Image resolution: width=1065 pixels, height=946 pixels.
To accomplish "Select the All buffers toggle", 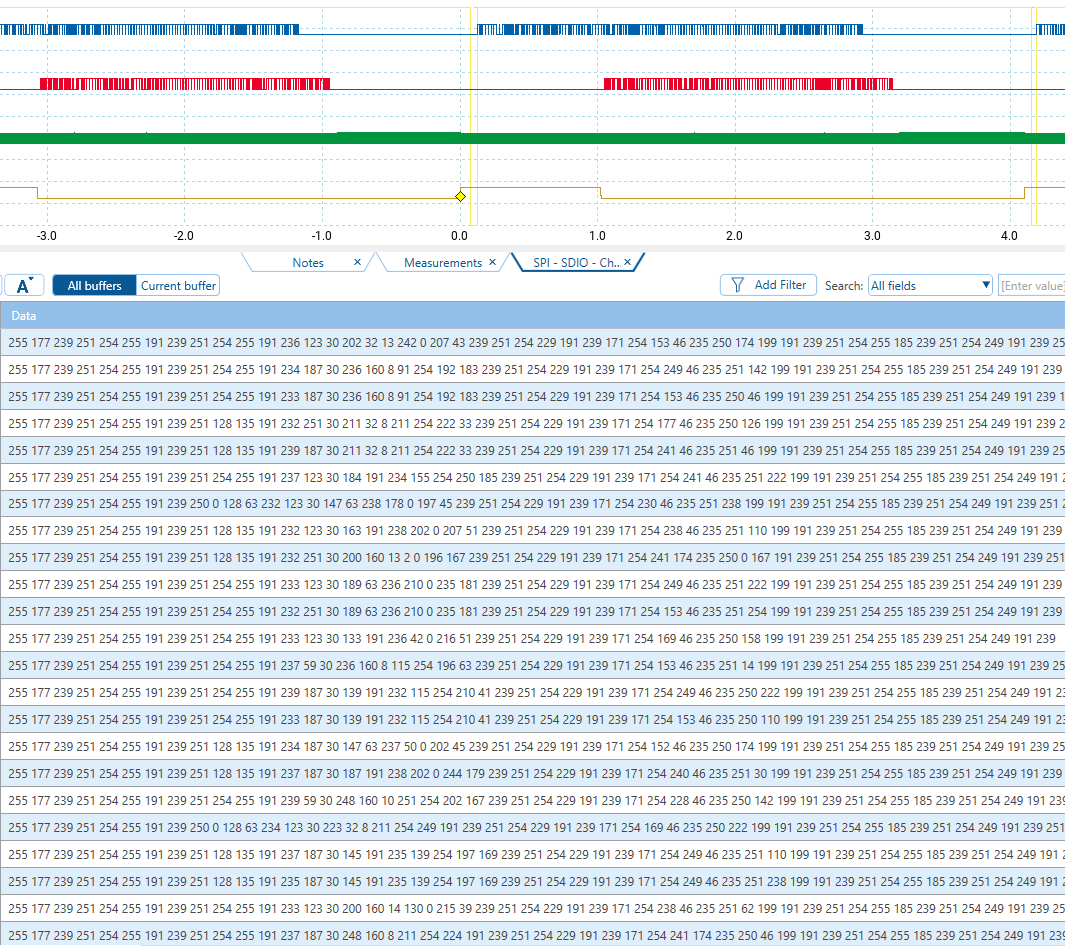I will click(94, 286).
